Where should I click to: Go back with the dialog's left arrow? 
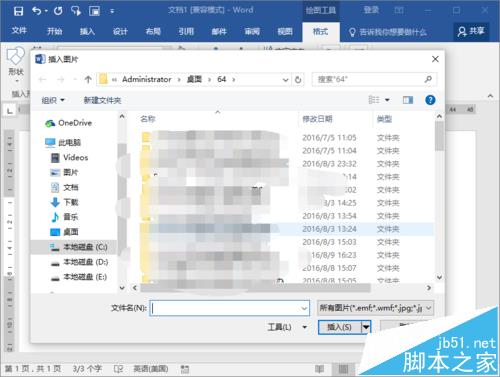coord(42,79)
